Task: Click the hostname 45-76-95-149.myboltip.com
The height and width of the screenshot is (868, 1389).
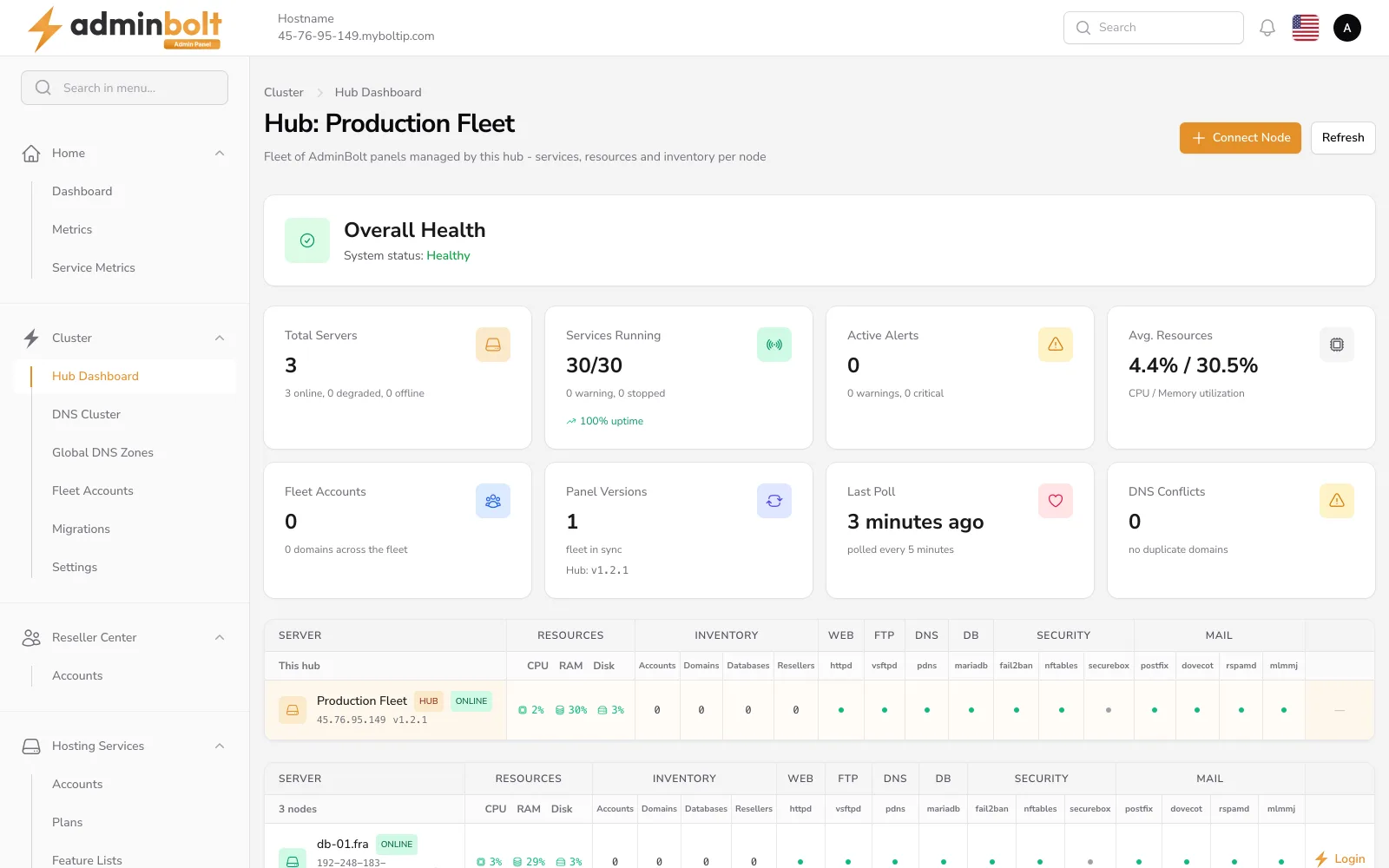Action: (356, 36)
